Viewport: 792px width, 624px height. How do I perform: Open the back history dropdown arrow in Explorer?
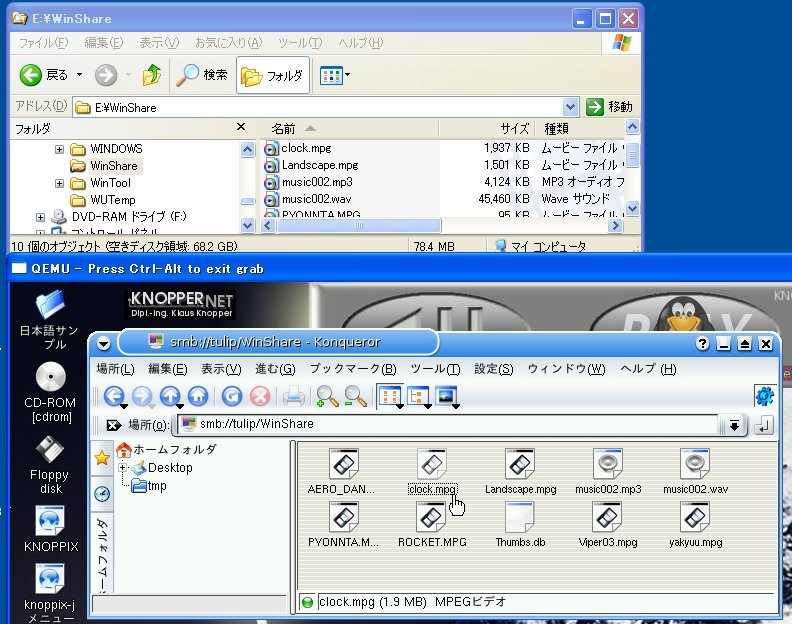coord(79,75)
